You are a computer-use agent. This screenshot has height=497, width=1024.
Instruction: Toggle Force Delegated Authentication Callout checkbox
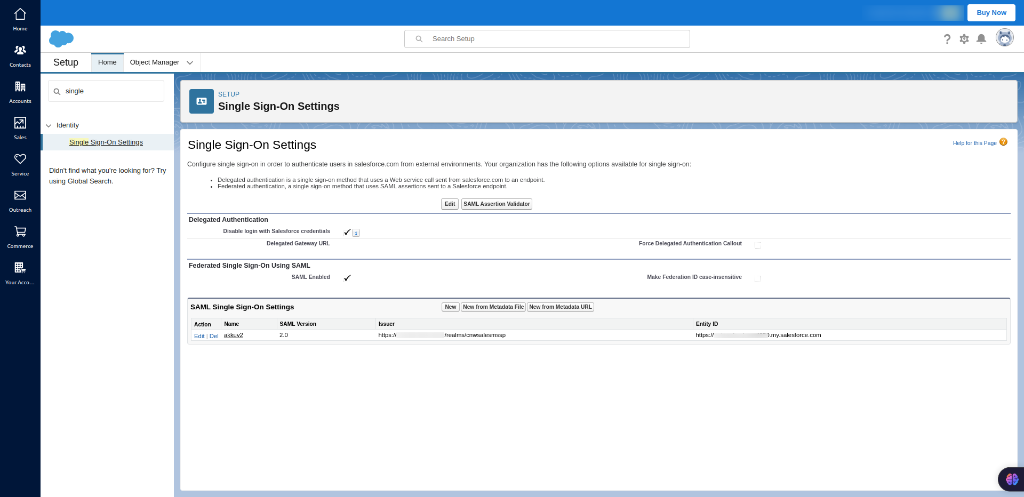758,245
